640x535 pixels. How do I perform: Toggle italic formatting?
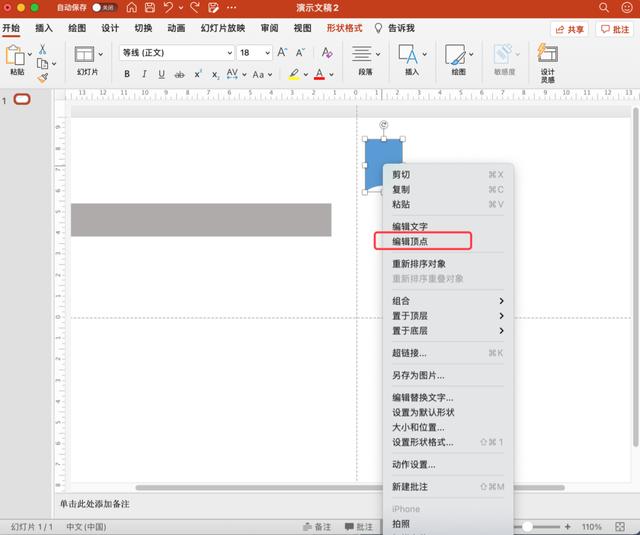[144, 74]
